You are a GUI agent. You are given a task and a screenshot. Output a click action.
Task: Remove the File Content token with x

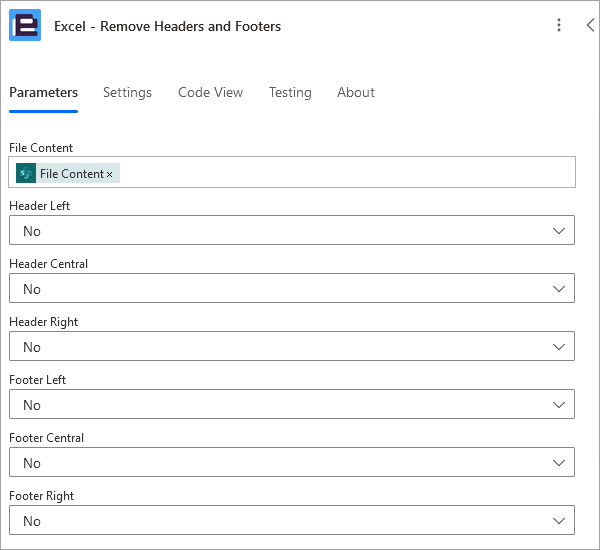pyautogui.click(x=110, y=175)
